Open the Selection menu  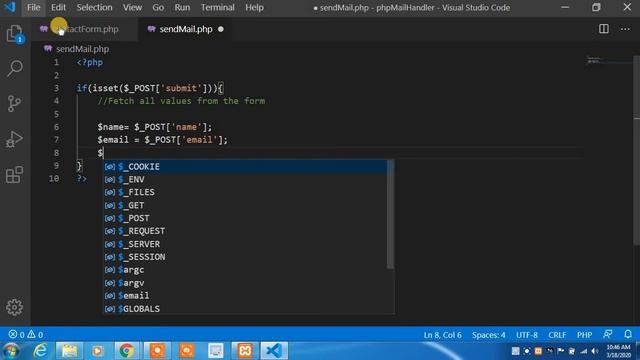tap(94, 7)
